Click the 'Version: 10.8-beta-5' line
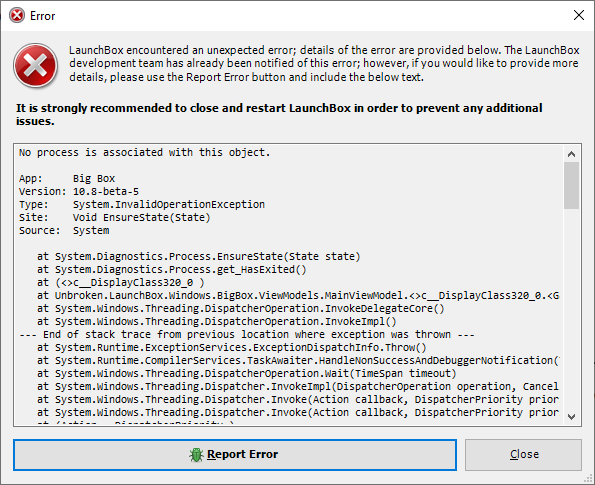Image resolution: width=595 pixels, height=485 pixels. (x=79, y=192)
